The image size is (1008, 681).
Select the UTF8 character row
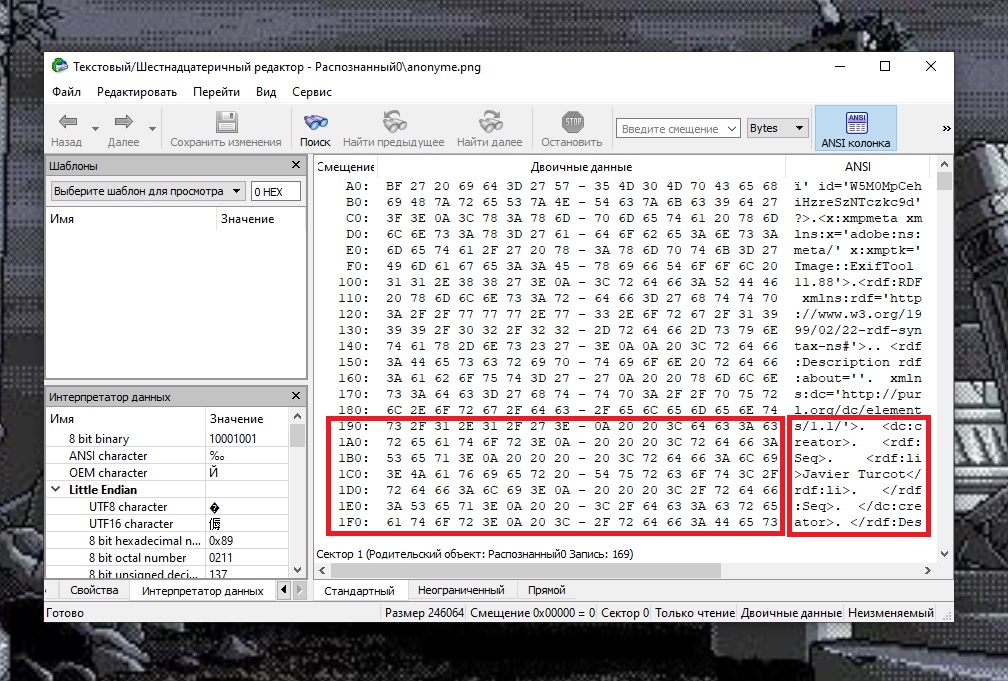tap(168, 507)
